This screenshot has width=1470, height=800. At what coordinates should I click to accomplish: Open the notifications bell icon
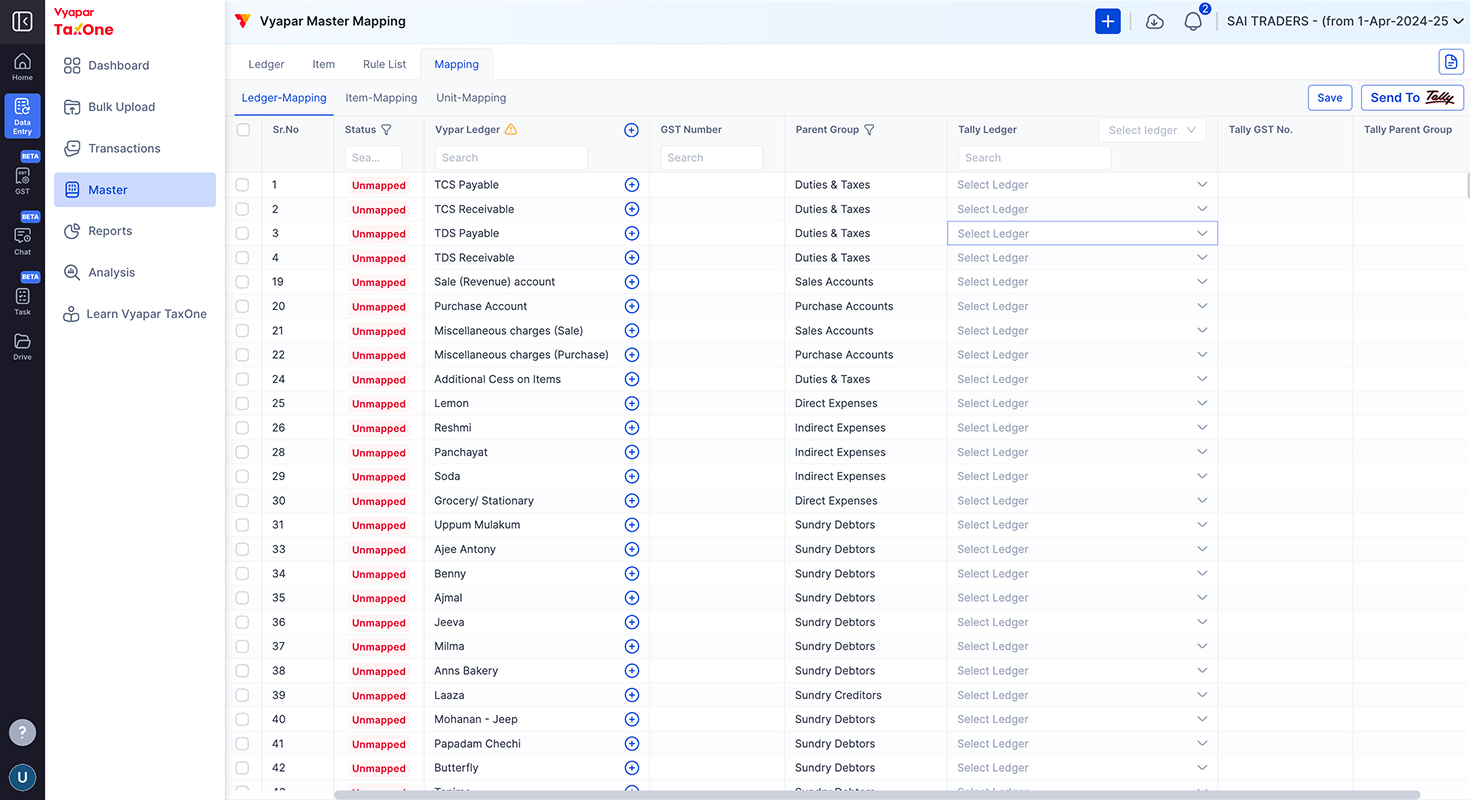point(1193,21)
